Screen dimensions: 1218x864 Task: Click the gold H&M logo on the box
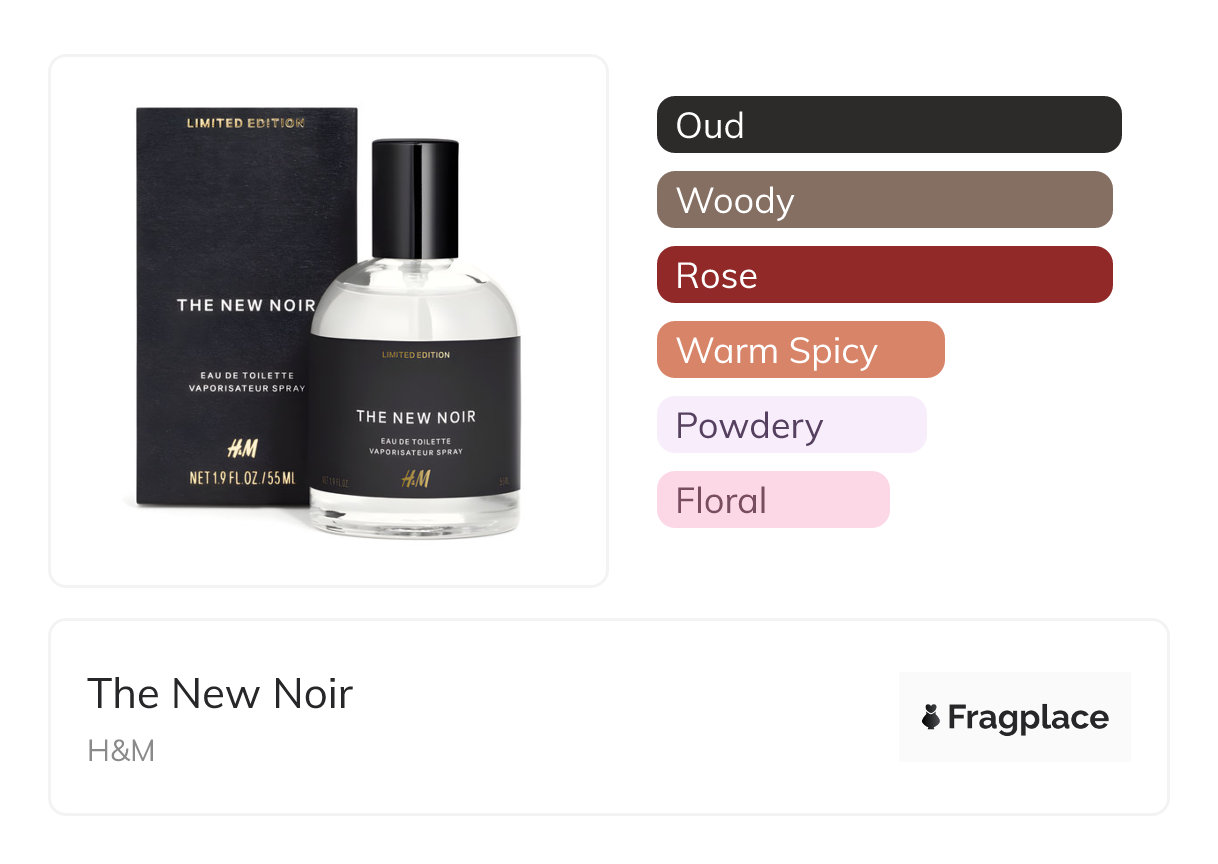(x=241, y=446)
